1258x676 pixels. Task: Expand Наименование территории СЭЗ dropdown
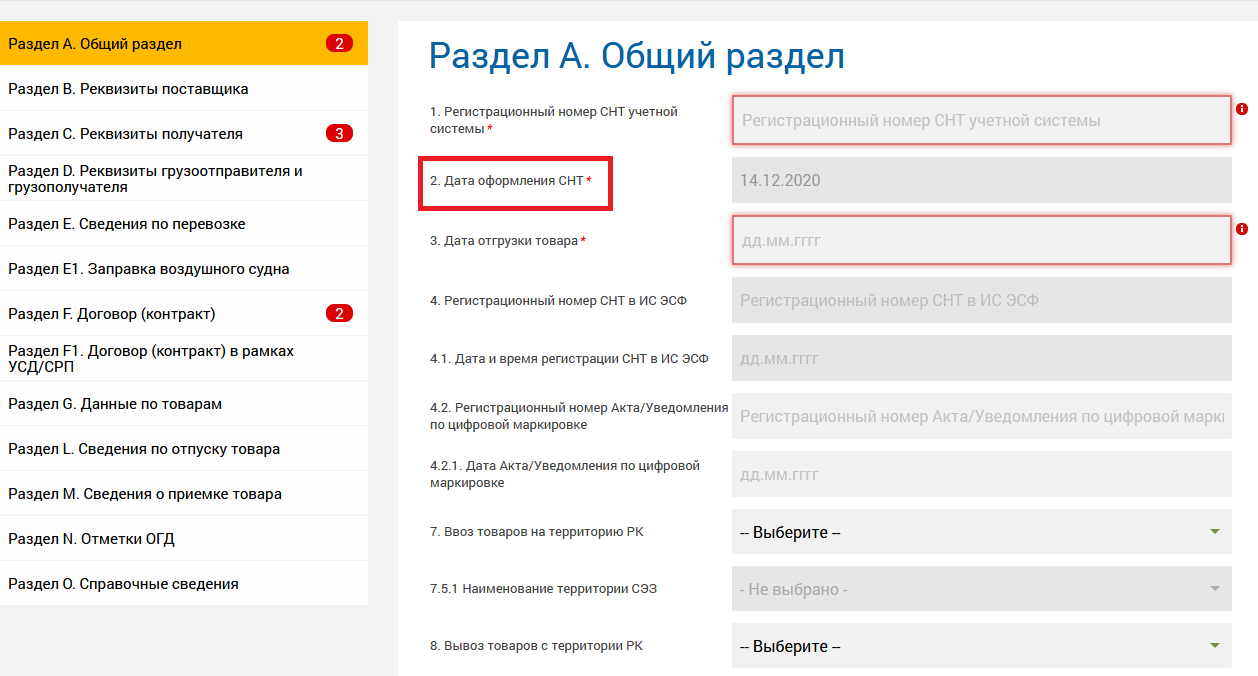pos(982,589)
